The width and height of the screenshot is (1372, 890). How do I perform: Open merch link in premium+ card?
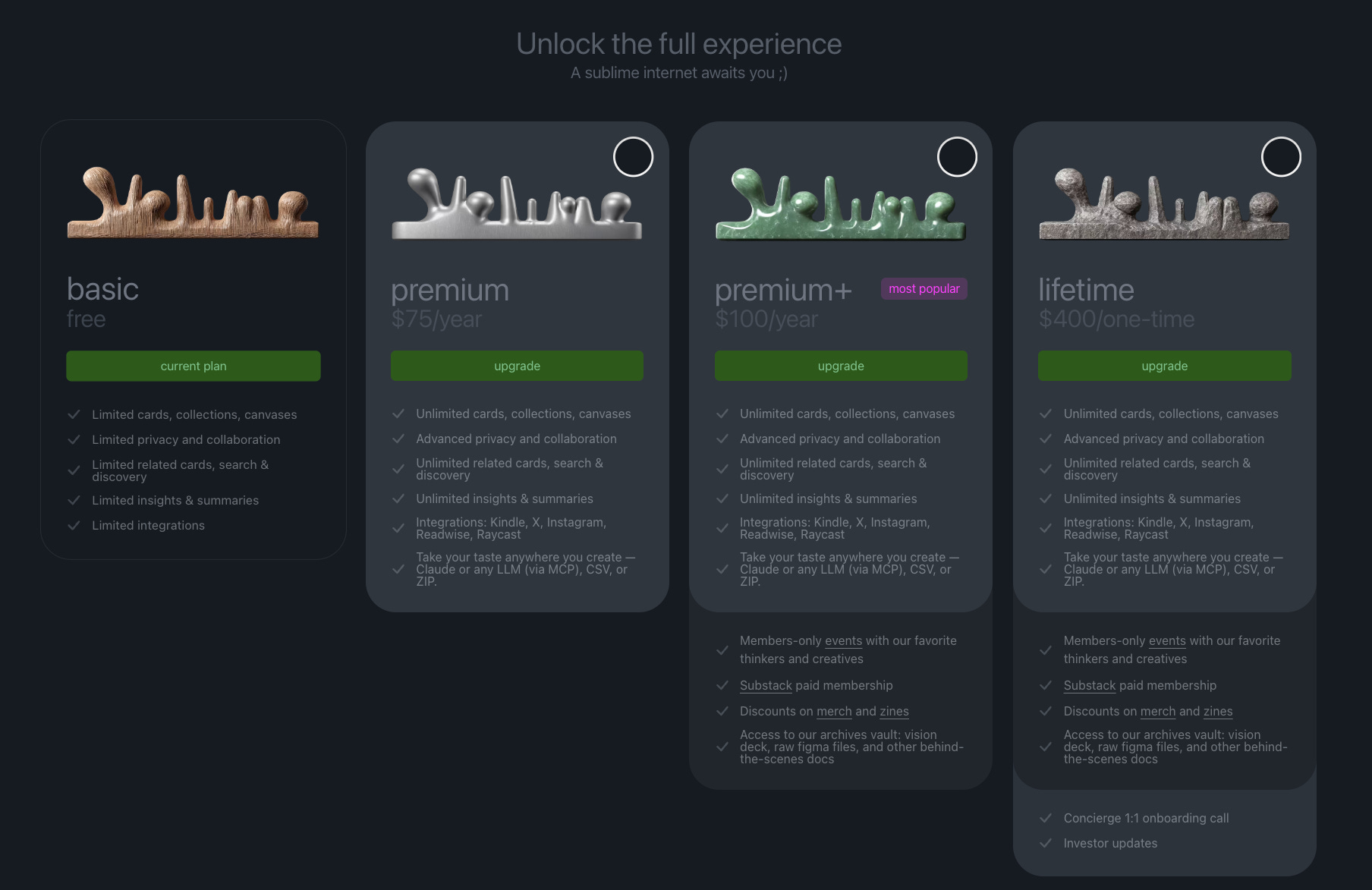(834, 711)
